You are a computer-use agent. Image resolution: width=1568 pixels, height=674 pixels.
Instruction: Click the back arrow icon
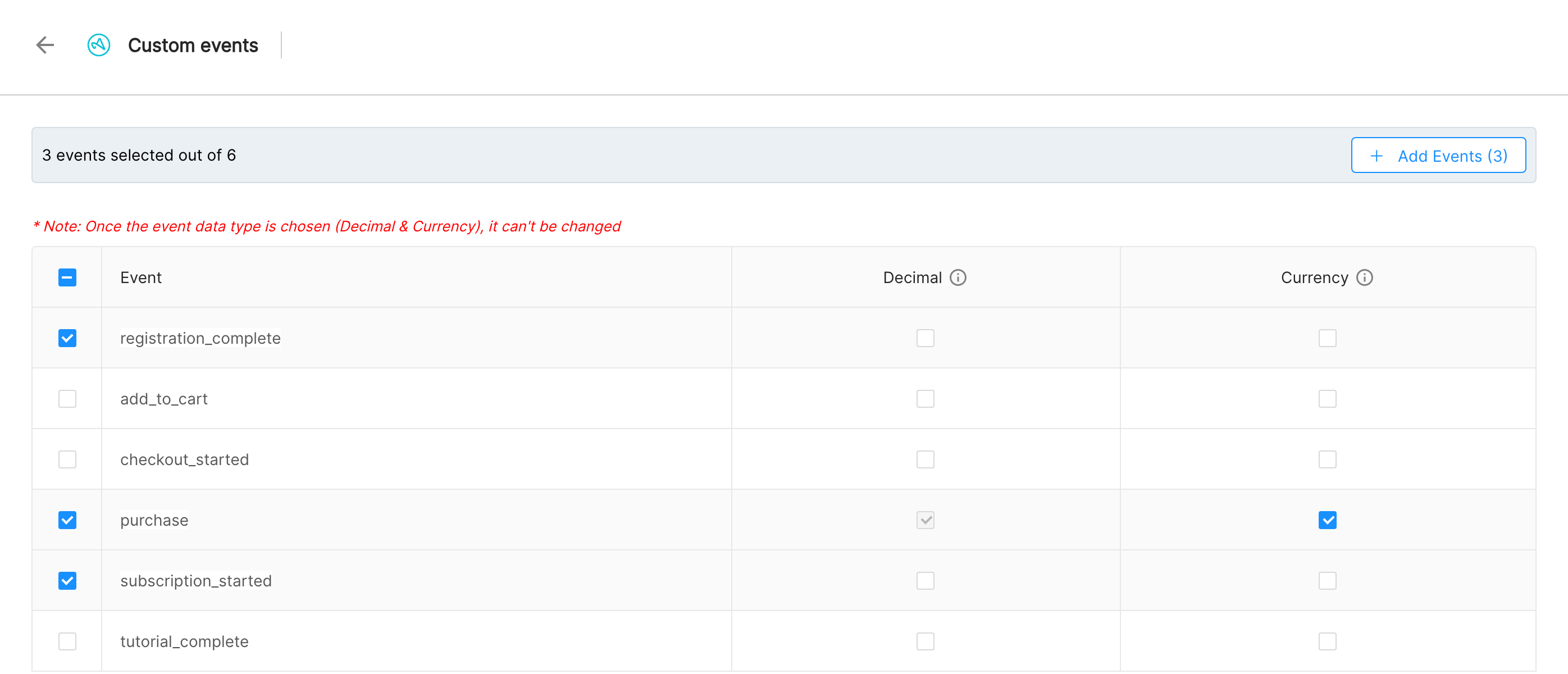[x=45, y=45]
